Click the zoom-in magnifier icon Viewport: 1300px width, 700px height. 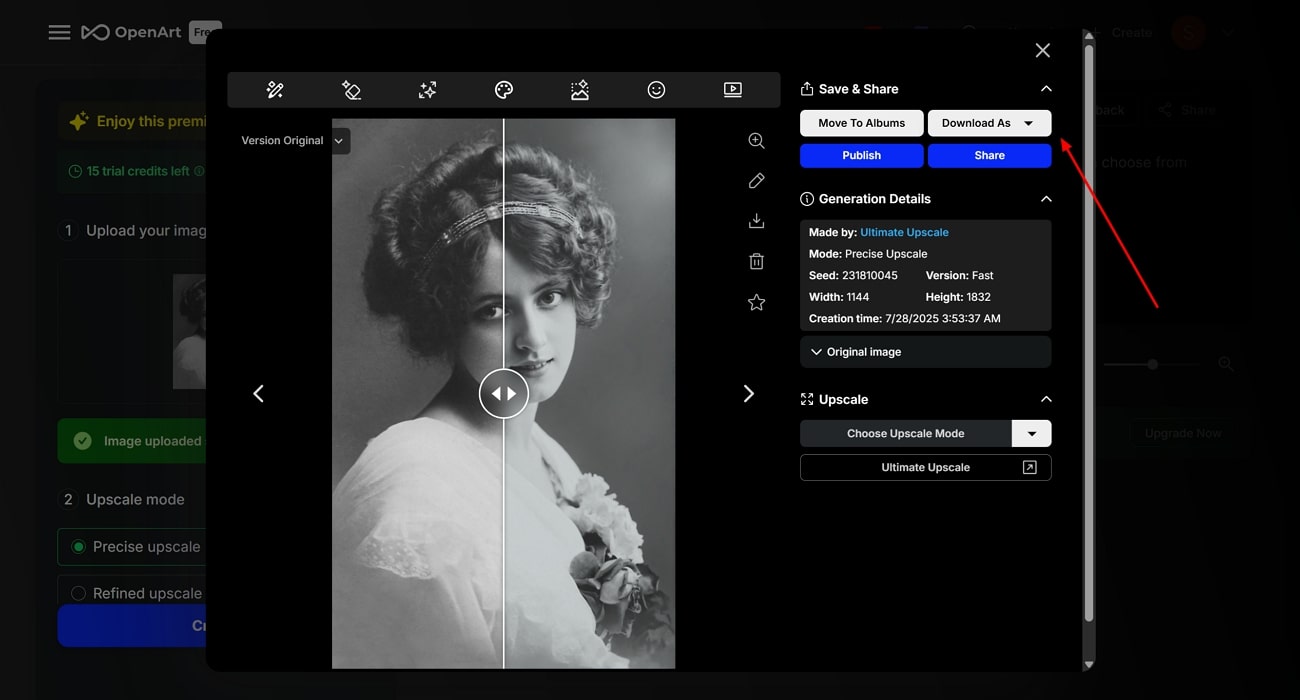[756, 141]
